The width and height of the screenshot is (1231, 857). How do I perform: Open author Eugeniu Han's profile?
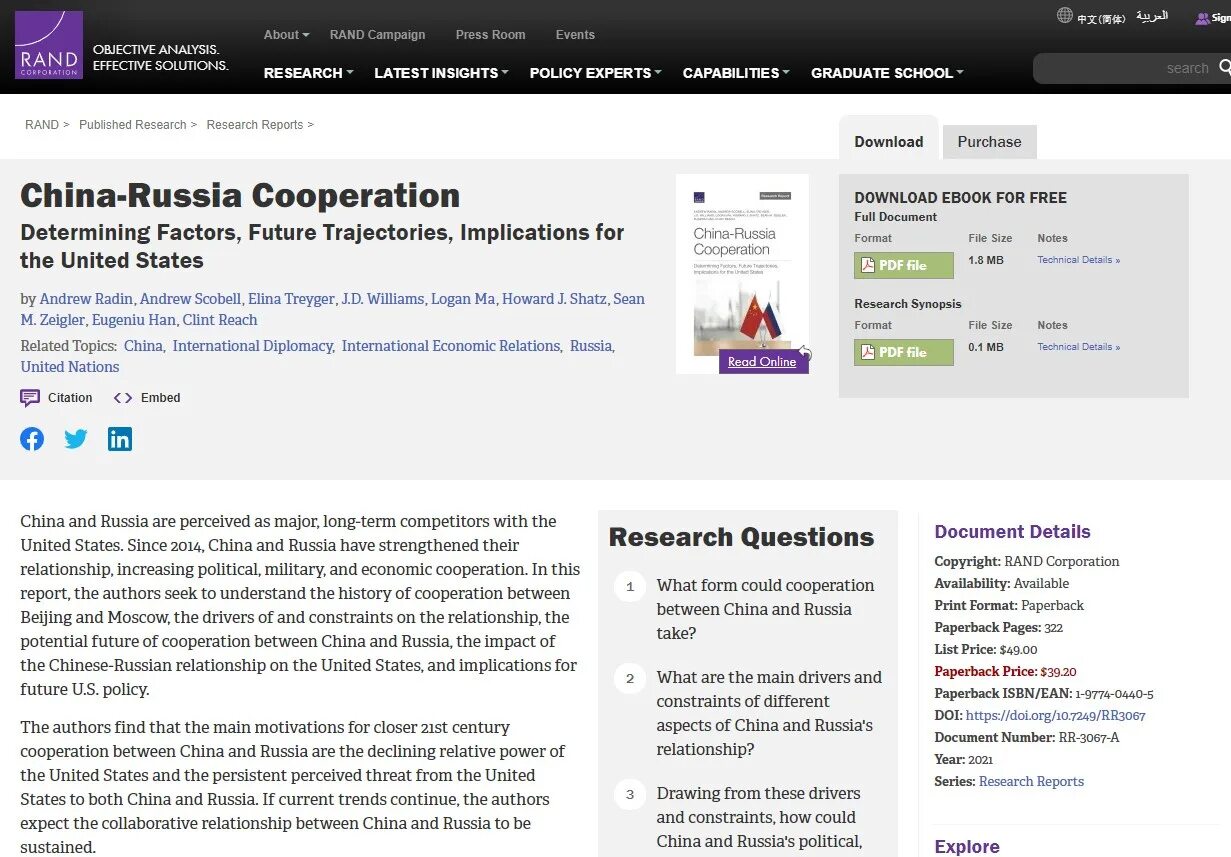click(x=133, y=320)
